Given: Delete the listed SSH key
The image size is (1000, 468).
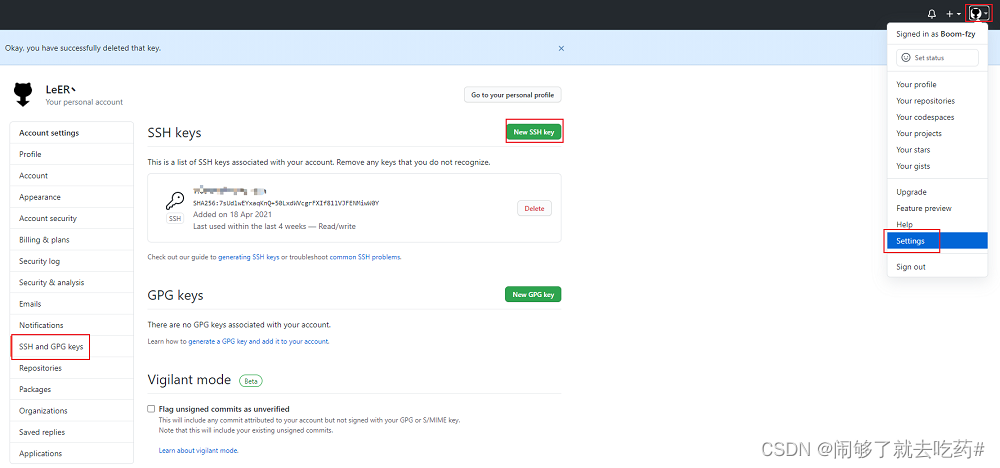Looking at the screenshot, I should tap(534, 208).
